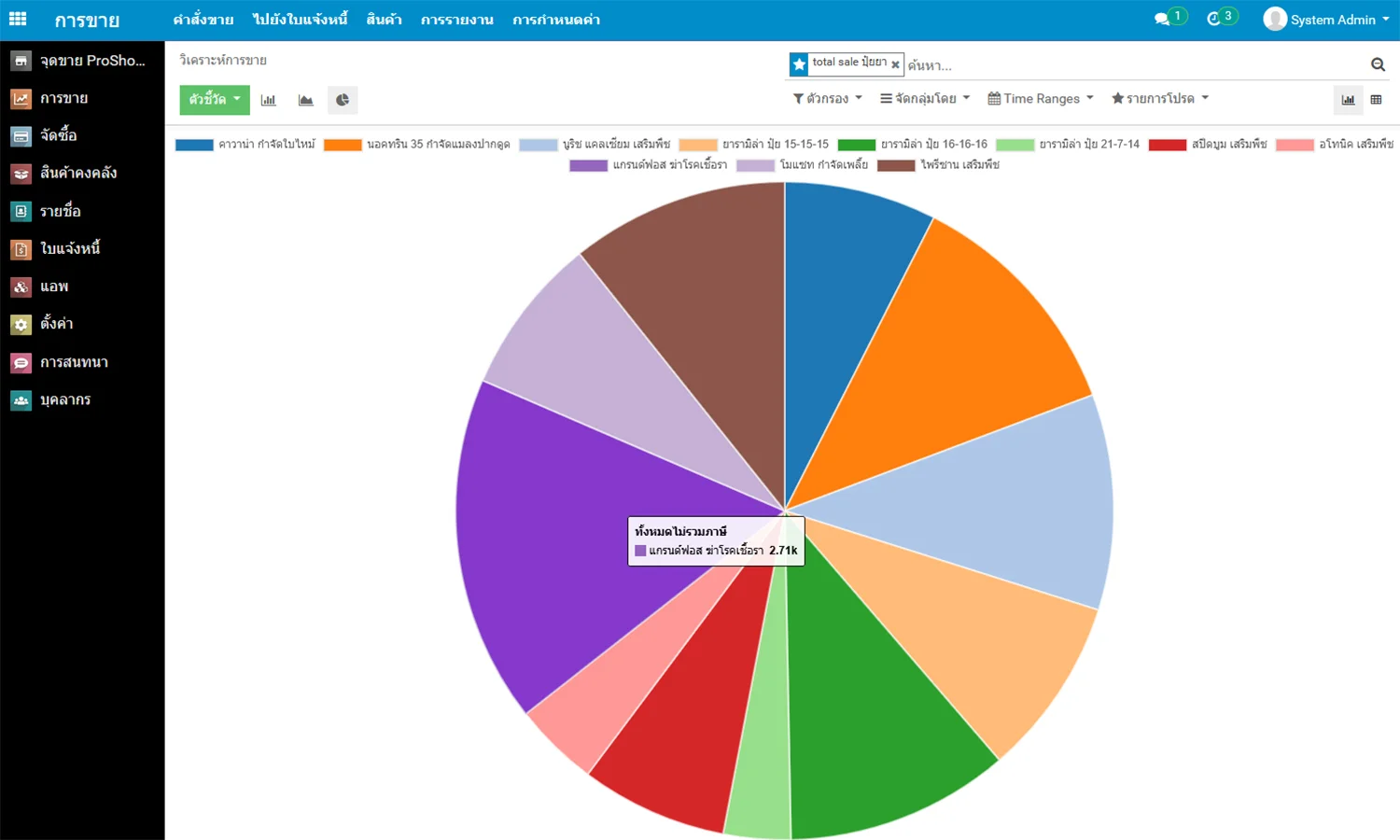
Task: Expand the Time Ranges dropdown
Action: 1040,99
